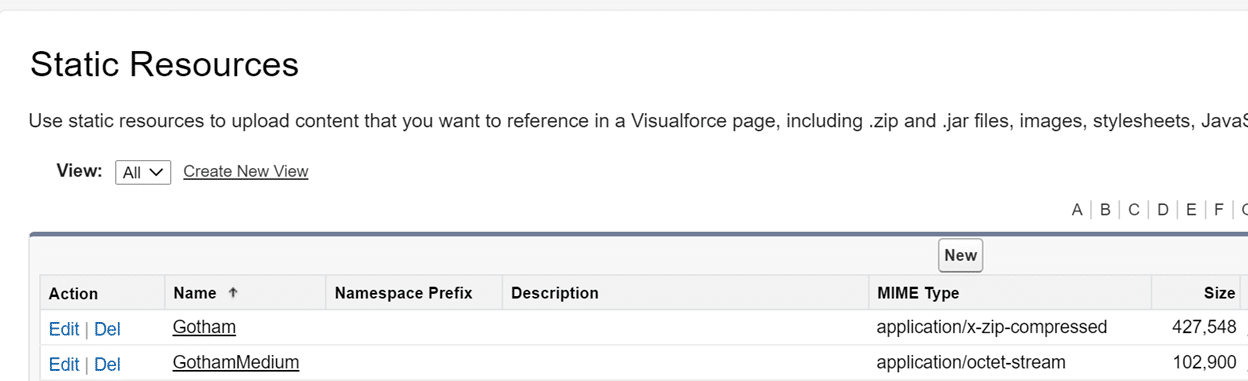Screen dimensions: 1248x381
Task: Open the Gotham resource name link
Action: [x=204, y=327]
